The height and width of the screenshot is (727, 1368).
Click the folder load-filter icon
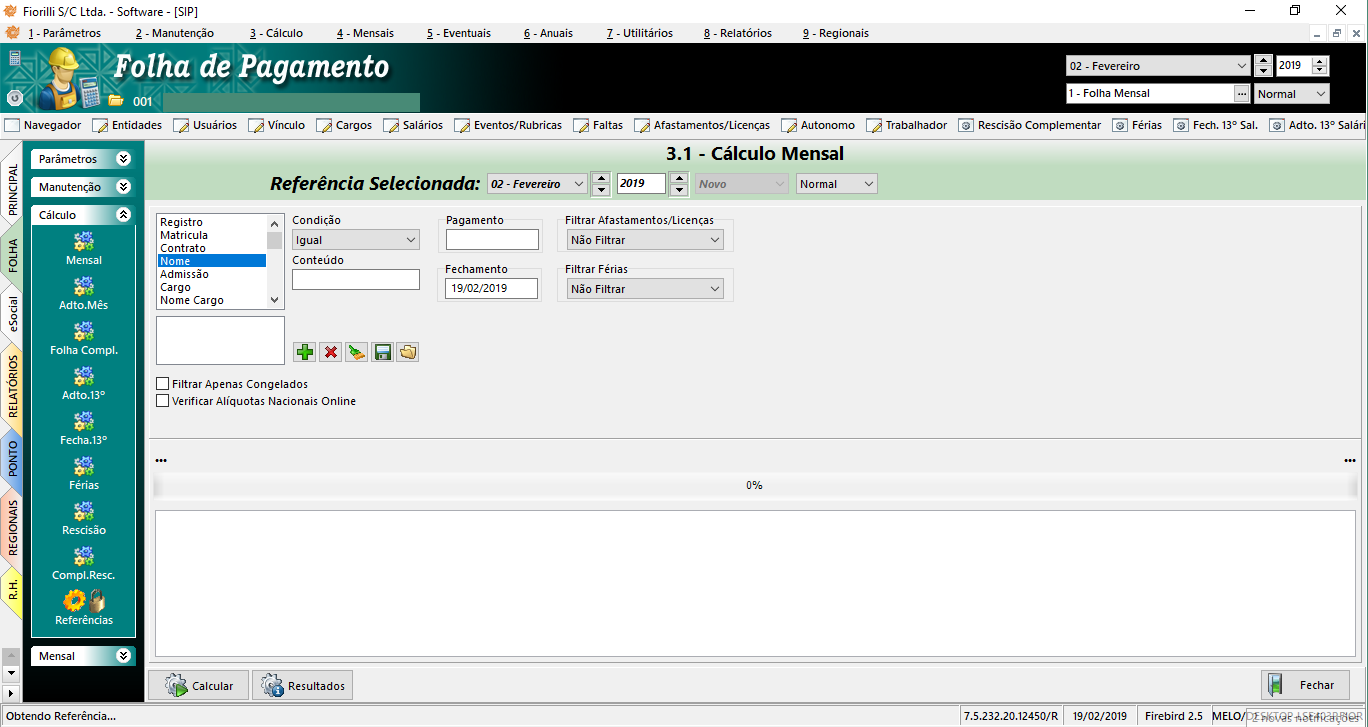pyautogui.click(x=407, y=352)
